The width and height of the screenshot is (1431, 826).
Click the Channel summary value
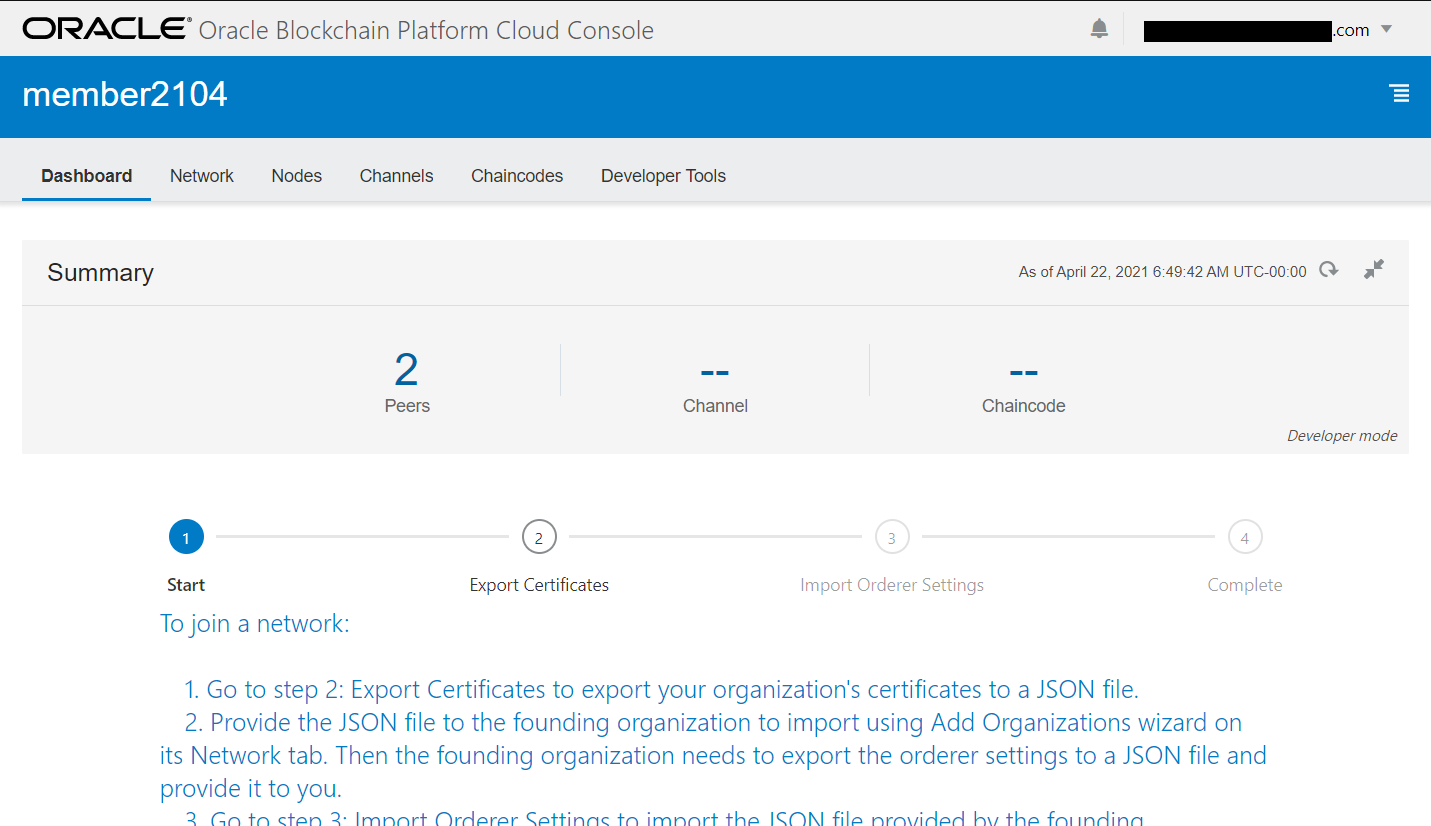click(715, 372)
